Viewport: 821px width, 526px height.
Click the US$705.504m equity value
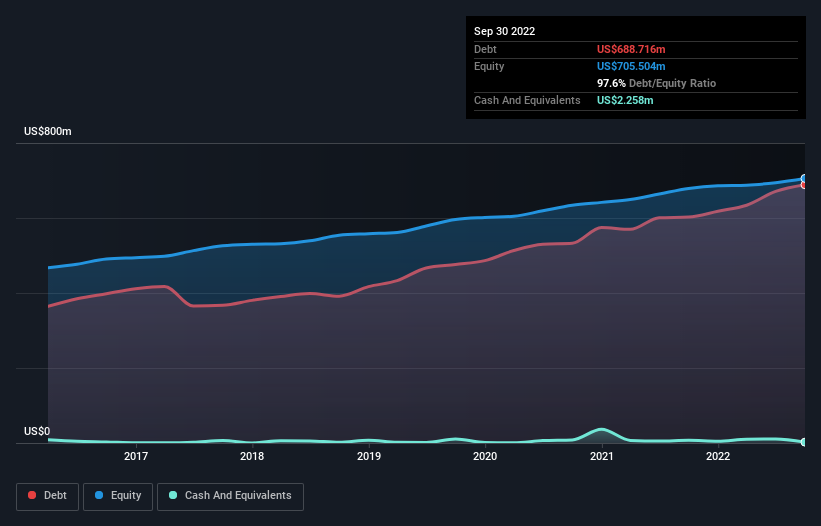[631, 66]
